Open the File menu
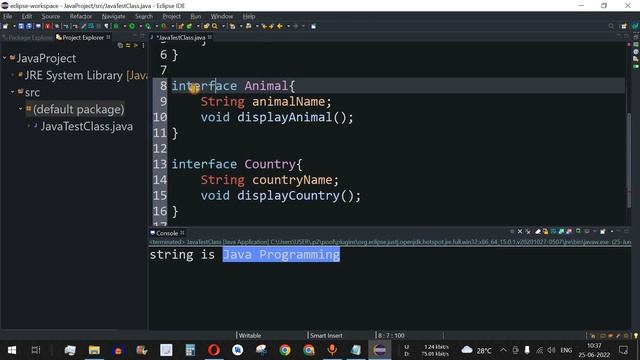 7,16
